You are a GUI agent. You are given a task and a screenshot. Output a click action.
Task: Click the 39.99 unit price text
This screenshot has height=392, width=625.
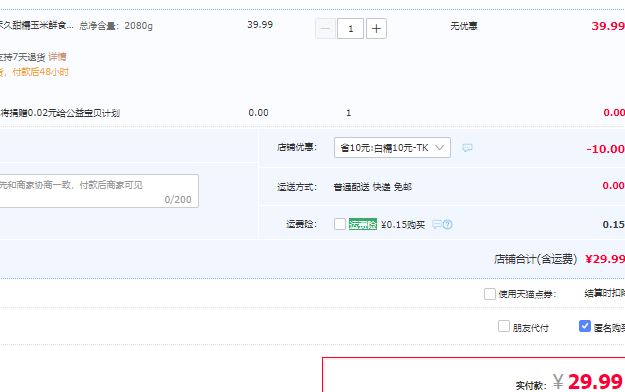click(x=260, y=25)
